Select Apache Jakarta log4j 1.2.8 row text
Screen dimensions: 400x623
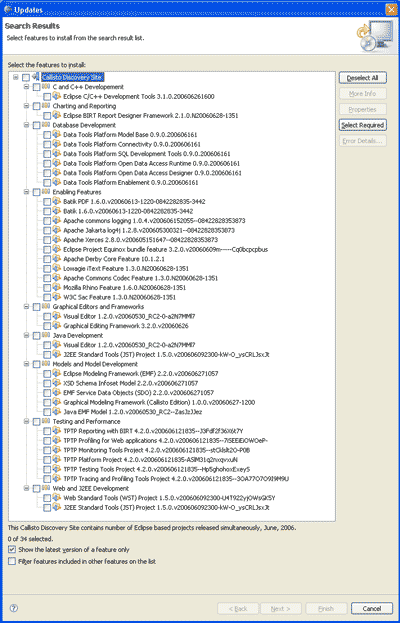click(x=149, y=230)
